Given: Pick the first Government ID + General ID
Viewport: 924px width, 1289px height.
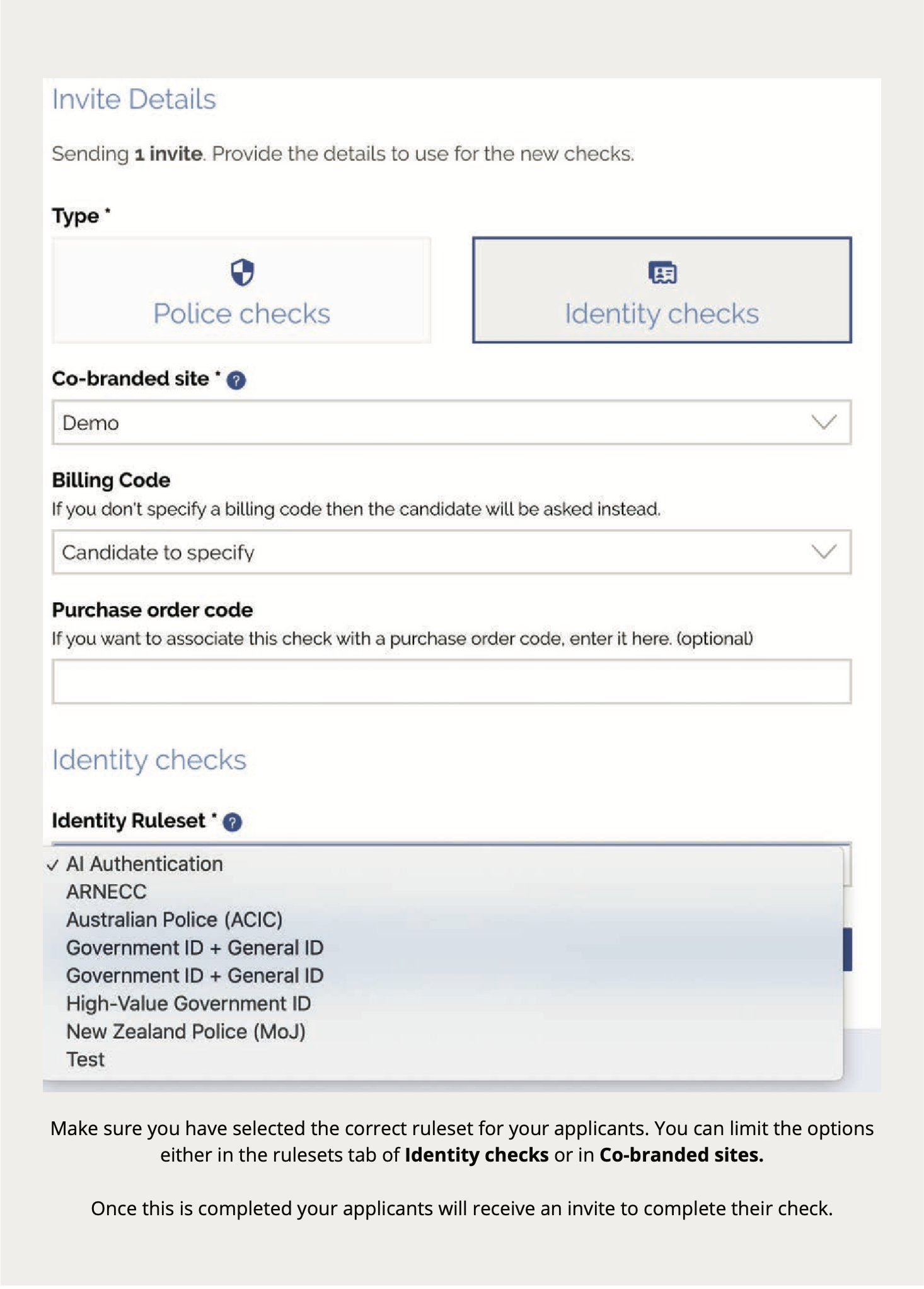Looking at the screenshot, I should pos(195,948).
